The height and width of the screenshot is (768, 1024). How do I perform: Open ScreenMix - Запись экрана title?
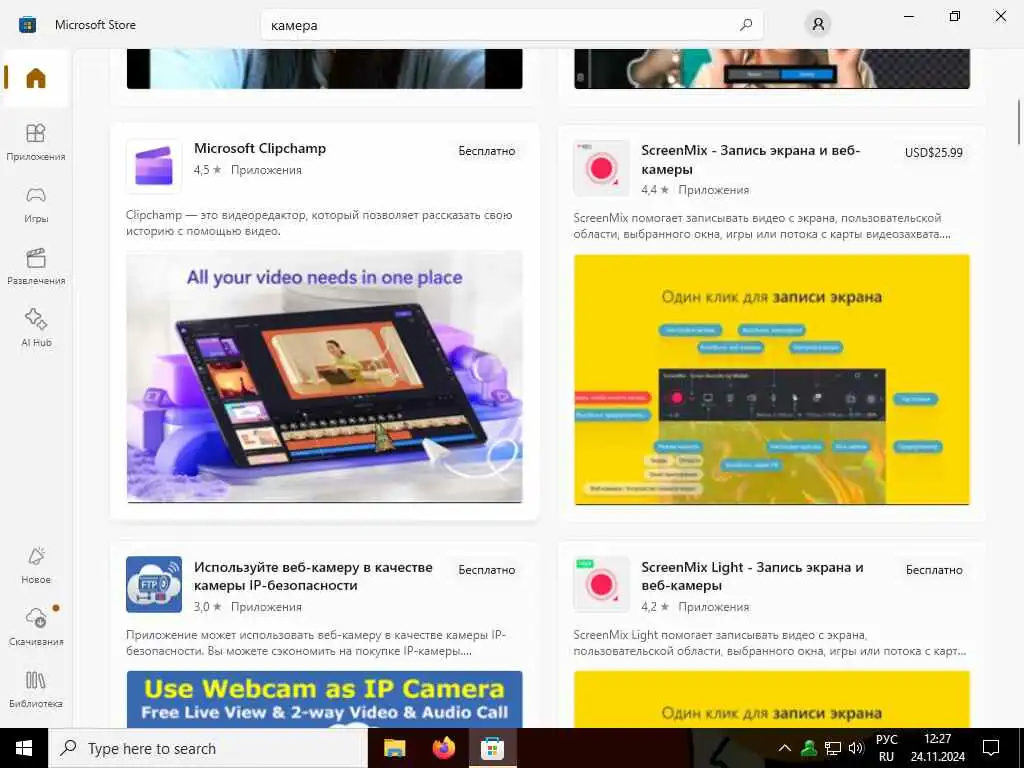(750, 159)
